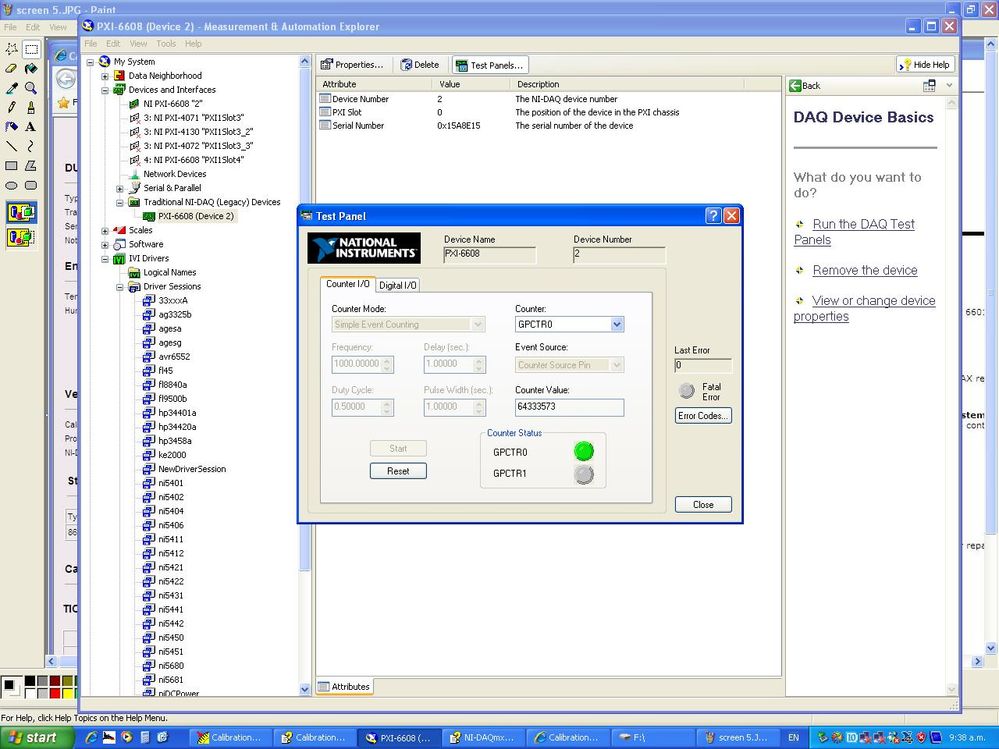Open the Counter dropdown showing GPCTR0
This screenshot has width=999, height=749.
(617, 324)
